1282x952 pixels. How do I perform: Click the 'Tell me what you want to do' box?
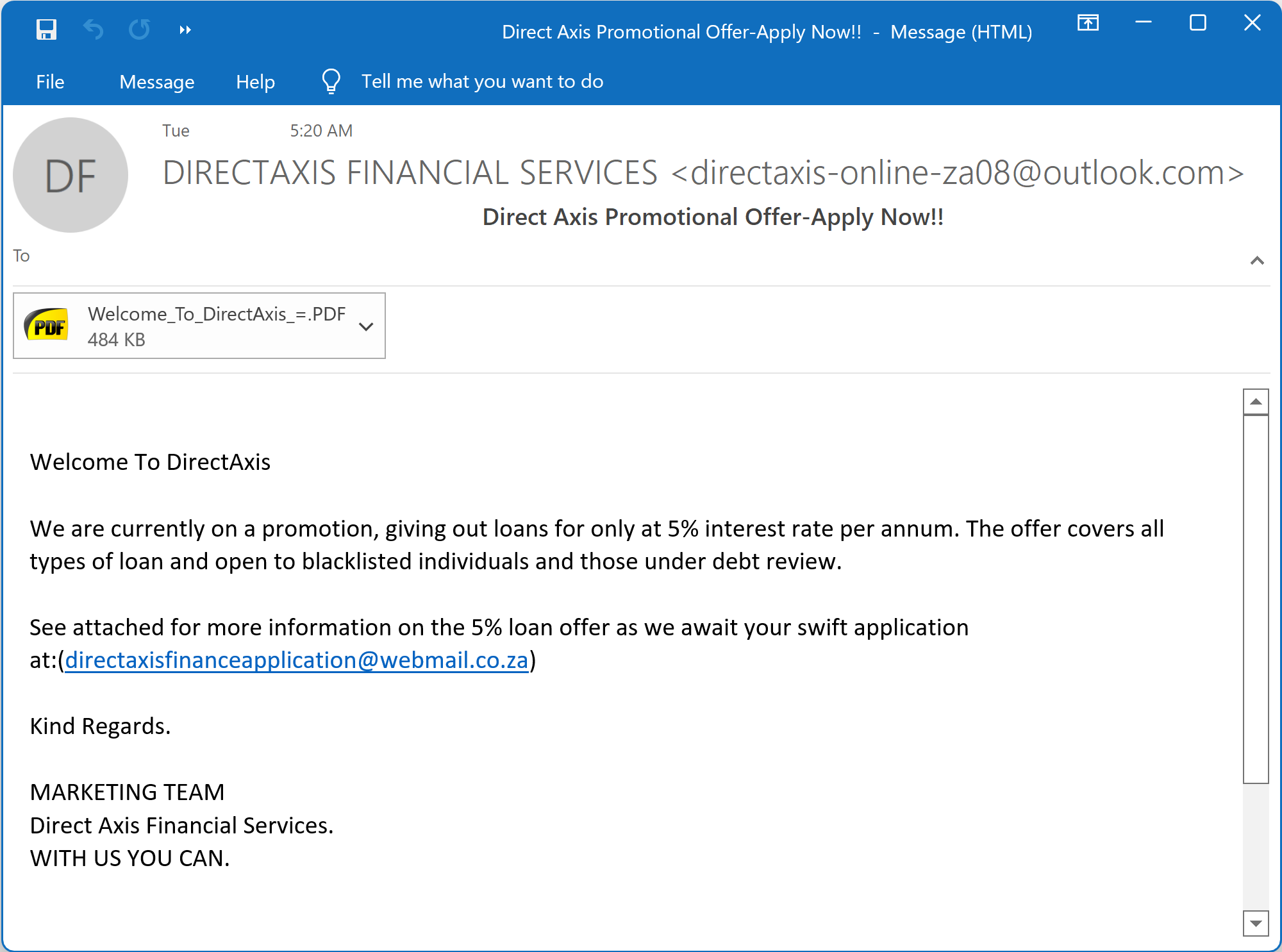[x=482, y=81]
